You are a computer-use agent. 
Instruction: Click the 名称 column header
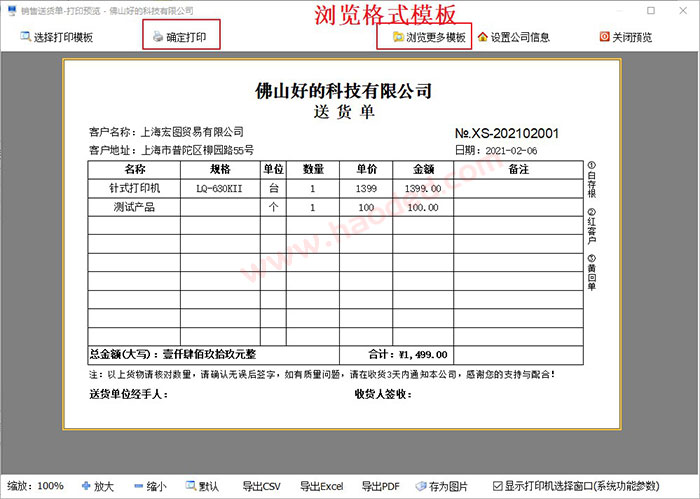point(134,170)
